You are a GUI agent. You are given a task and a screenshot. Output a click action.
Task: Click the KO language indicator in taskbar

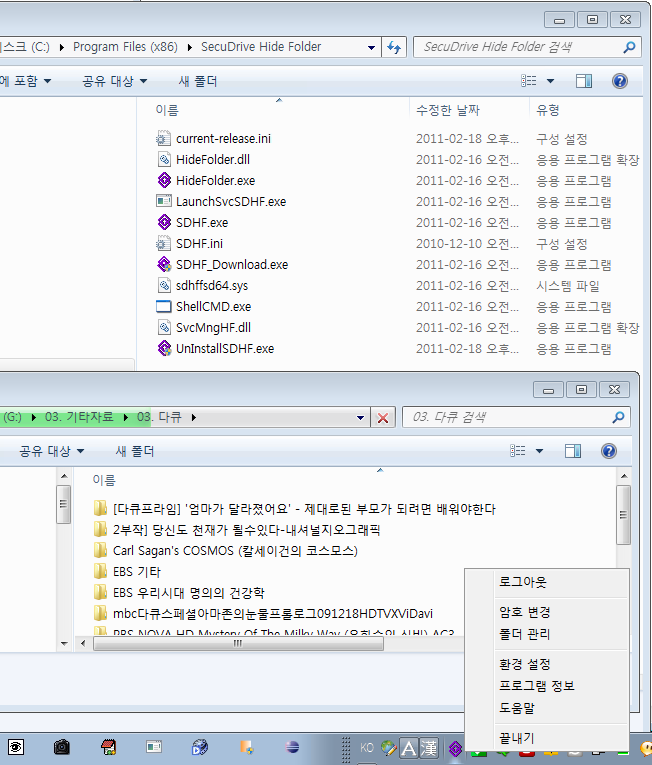tap(367, 747)
